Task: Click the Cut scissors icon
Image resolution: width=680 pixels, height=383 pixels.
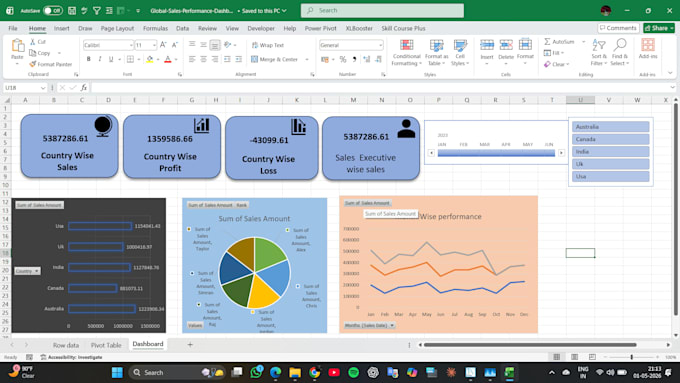Action: 33,42
